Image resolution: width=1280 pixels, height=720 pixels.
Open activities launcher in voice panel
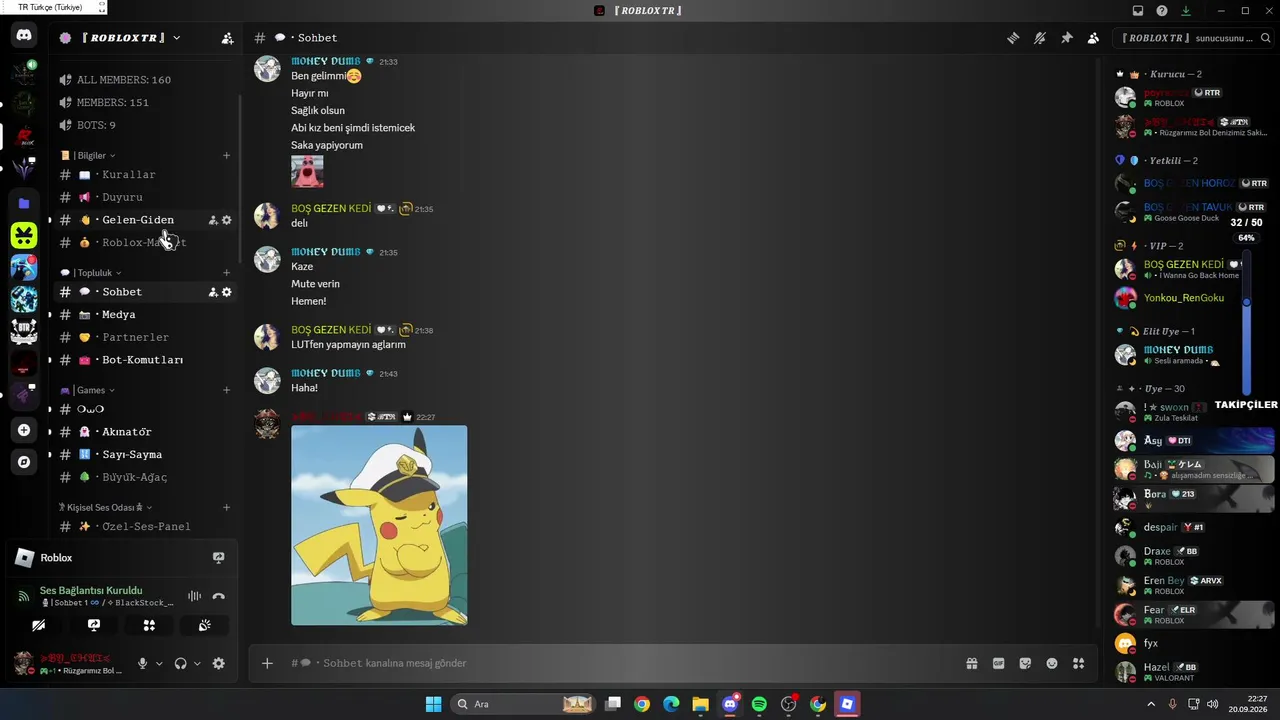[149, 625]
